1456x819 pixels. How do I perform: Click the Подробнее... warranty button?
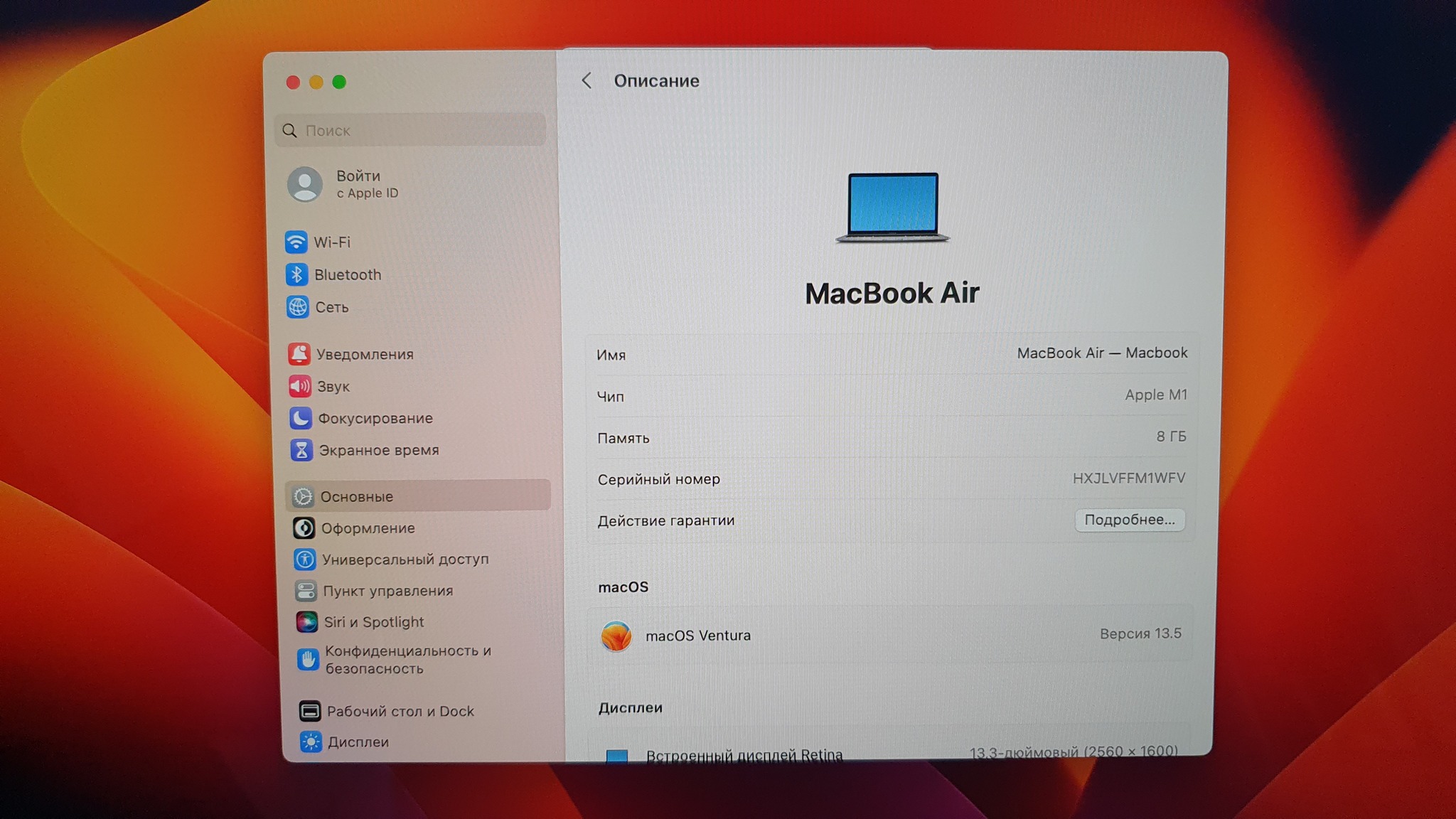coord(1129,520)
